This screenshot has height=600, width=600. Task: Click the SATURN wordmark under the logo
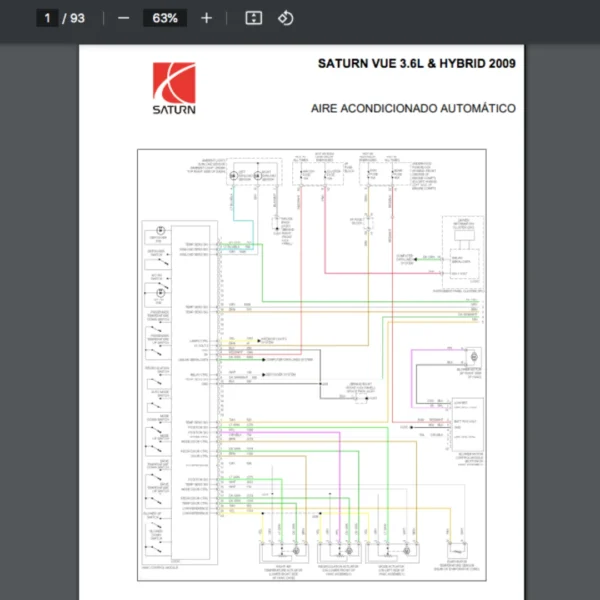174,110
